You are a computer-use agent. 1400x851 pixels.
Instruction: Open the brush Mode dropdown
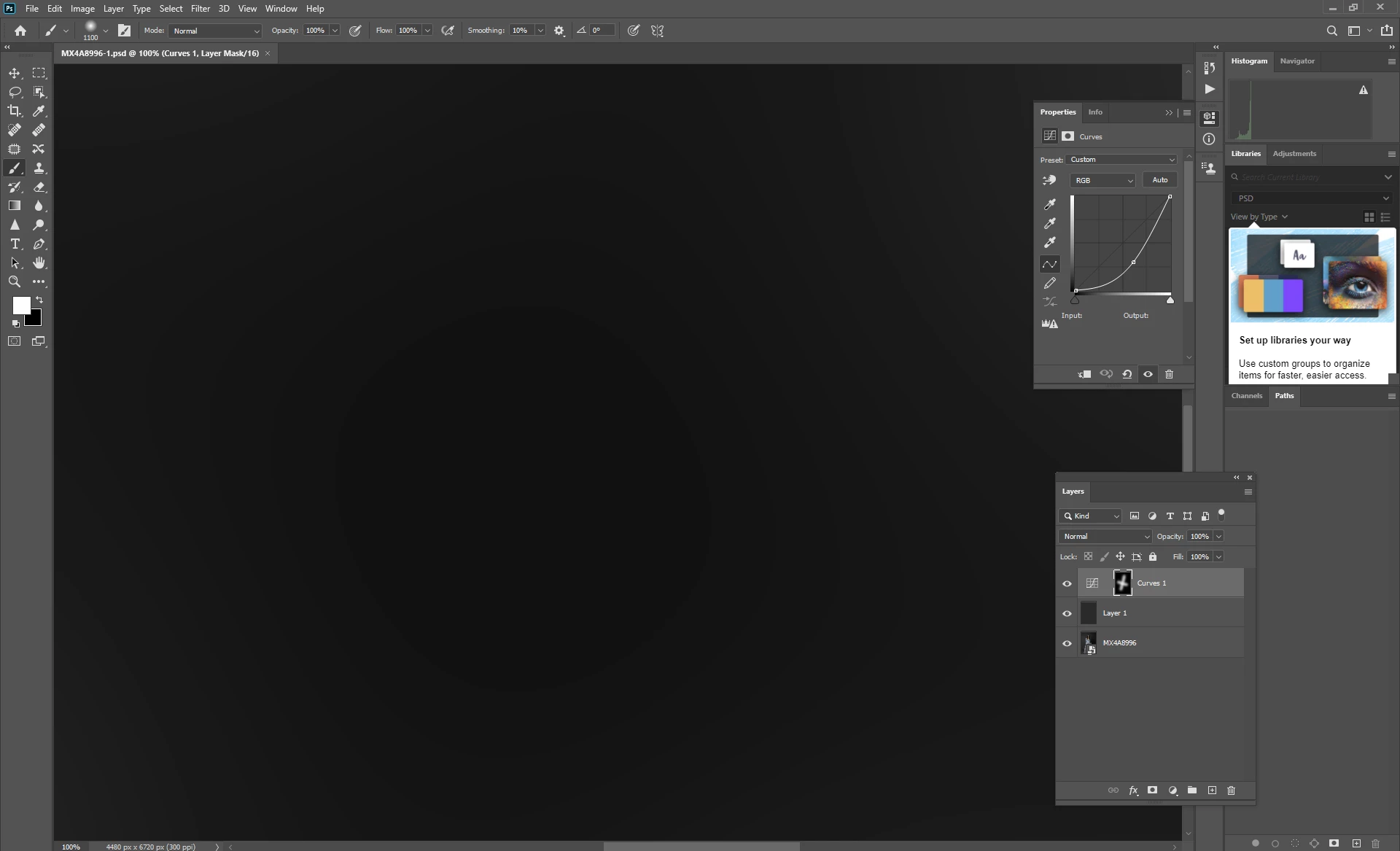(215, 31)
